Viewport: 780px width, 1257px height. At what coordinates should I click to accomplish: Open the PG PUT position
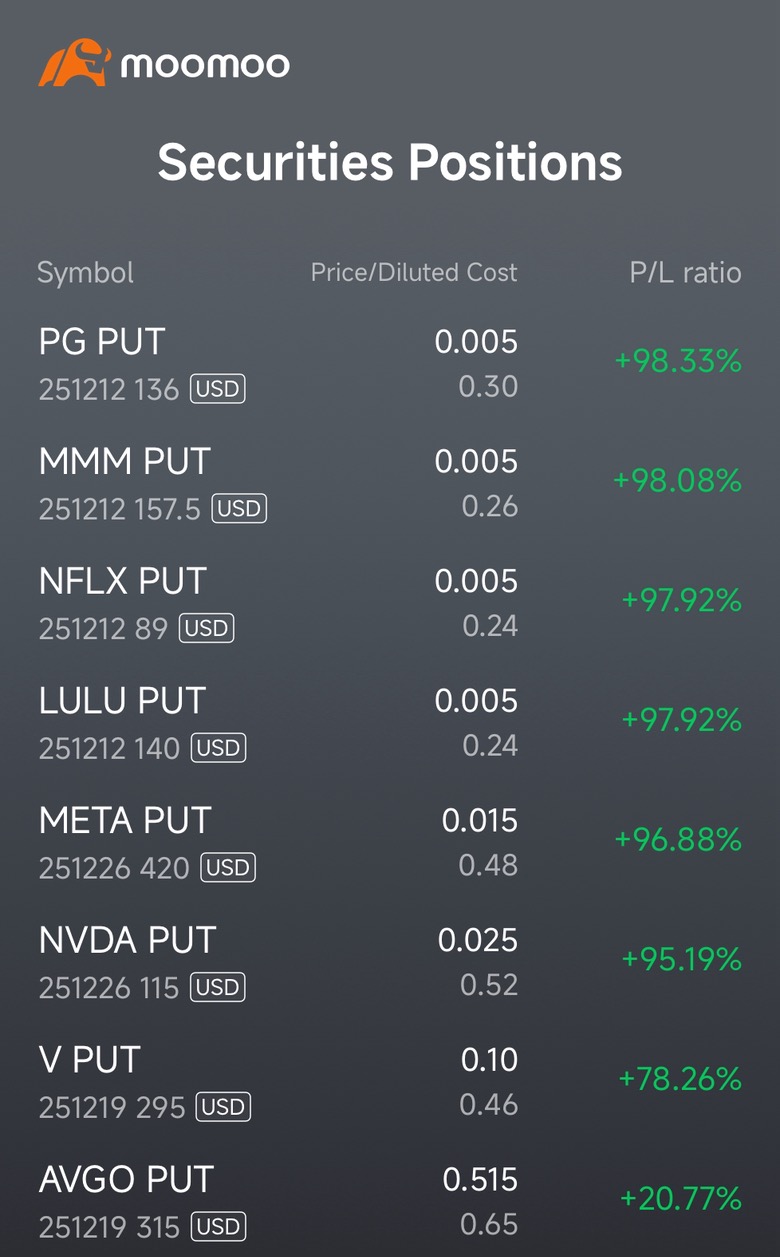102,342
